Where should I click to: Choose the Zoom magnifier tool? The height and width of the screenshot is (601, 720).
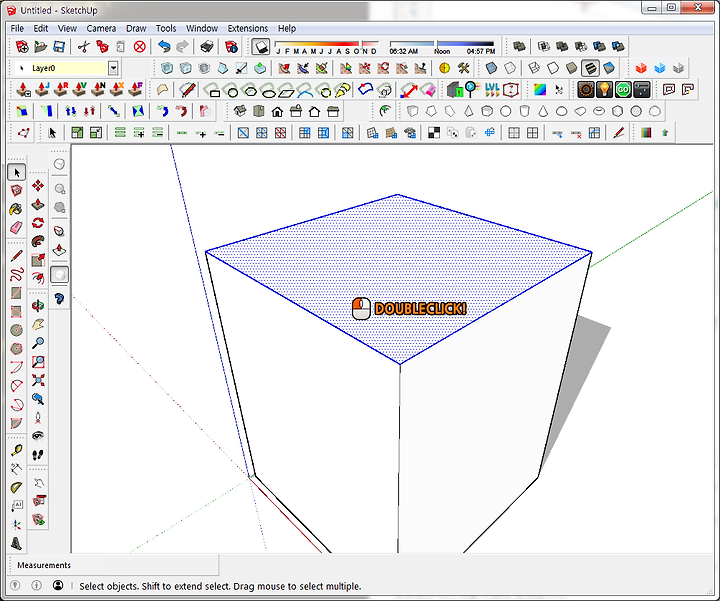[38, 343]
